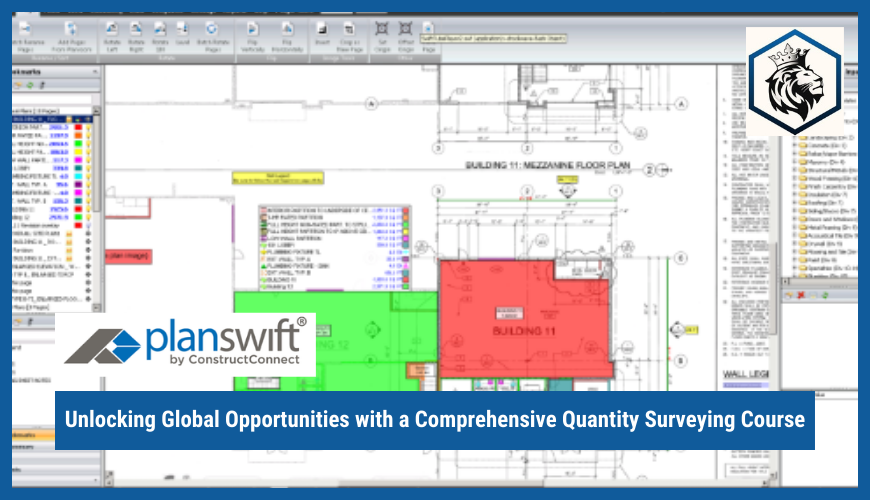Open the yellow color swatch in takeoff list
This screenshot has width=870, height=500.
click(x=78, y=151)
